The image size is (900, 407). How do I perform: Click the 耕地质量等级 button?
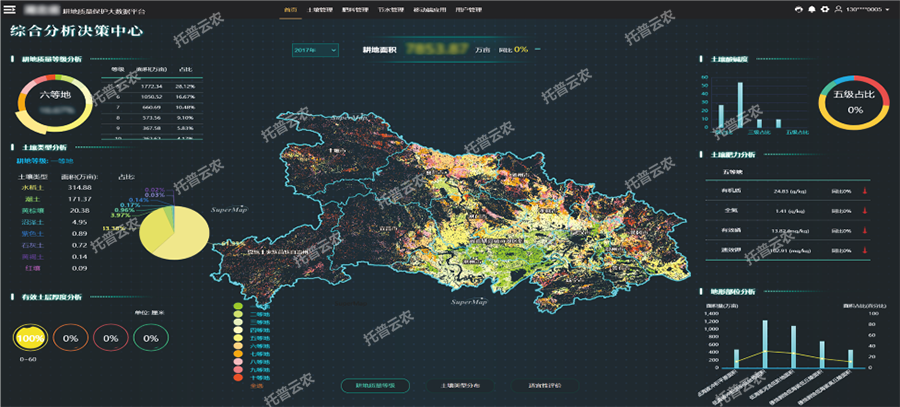[375, 384]
